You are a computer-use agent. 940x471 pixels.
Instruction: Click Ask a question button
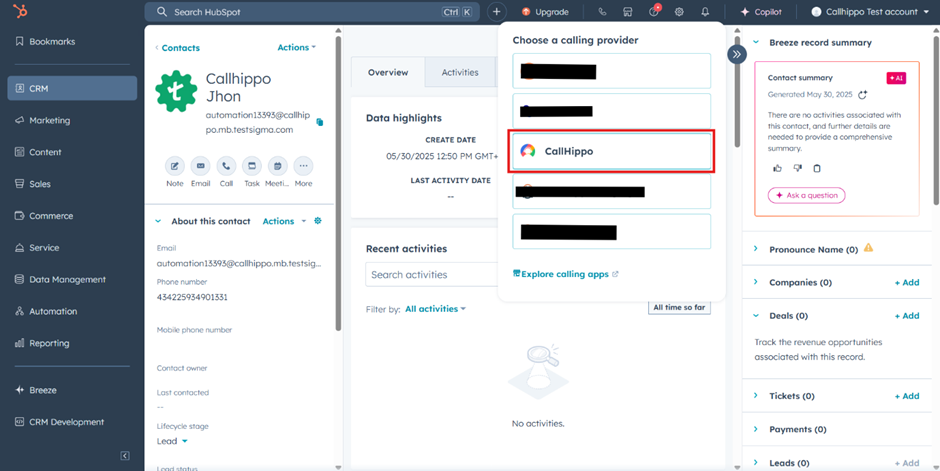[806, 195]
